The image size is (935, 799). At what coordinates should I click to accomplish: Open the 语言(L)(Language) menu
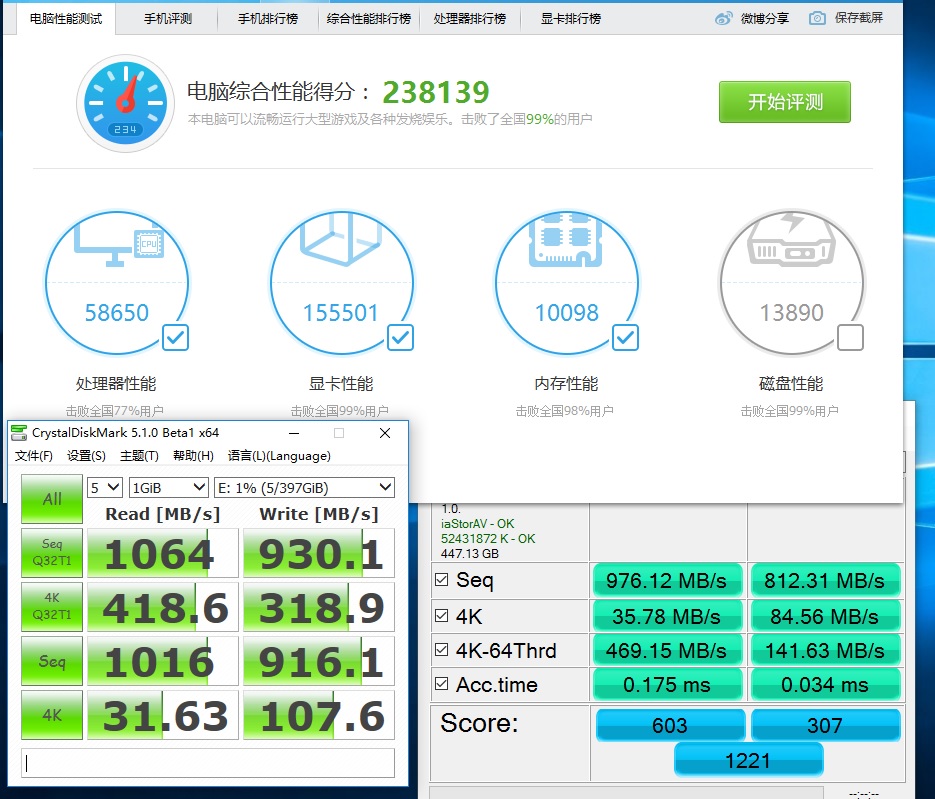(279, 456)
